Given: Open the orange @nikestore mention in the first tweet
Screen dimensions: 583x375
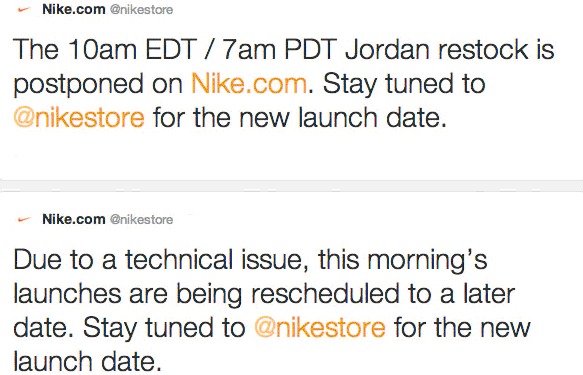Looking at the screenshot, I should pyautogui.click(x=79, y=117).
